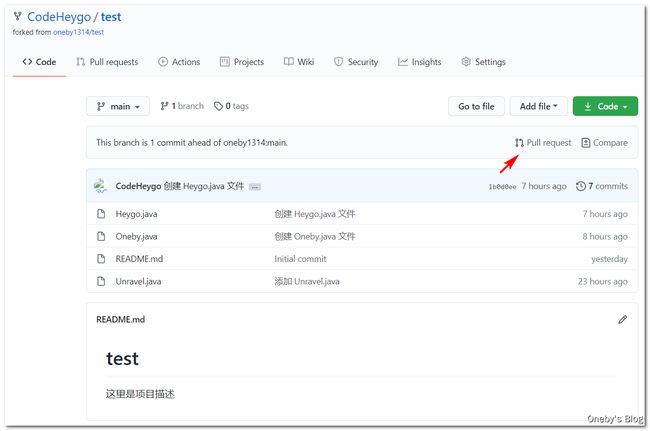
Task: Click the fork icon beside CodeHeygo
Action: (x=17, y=17)
